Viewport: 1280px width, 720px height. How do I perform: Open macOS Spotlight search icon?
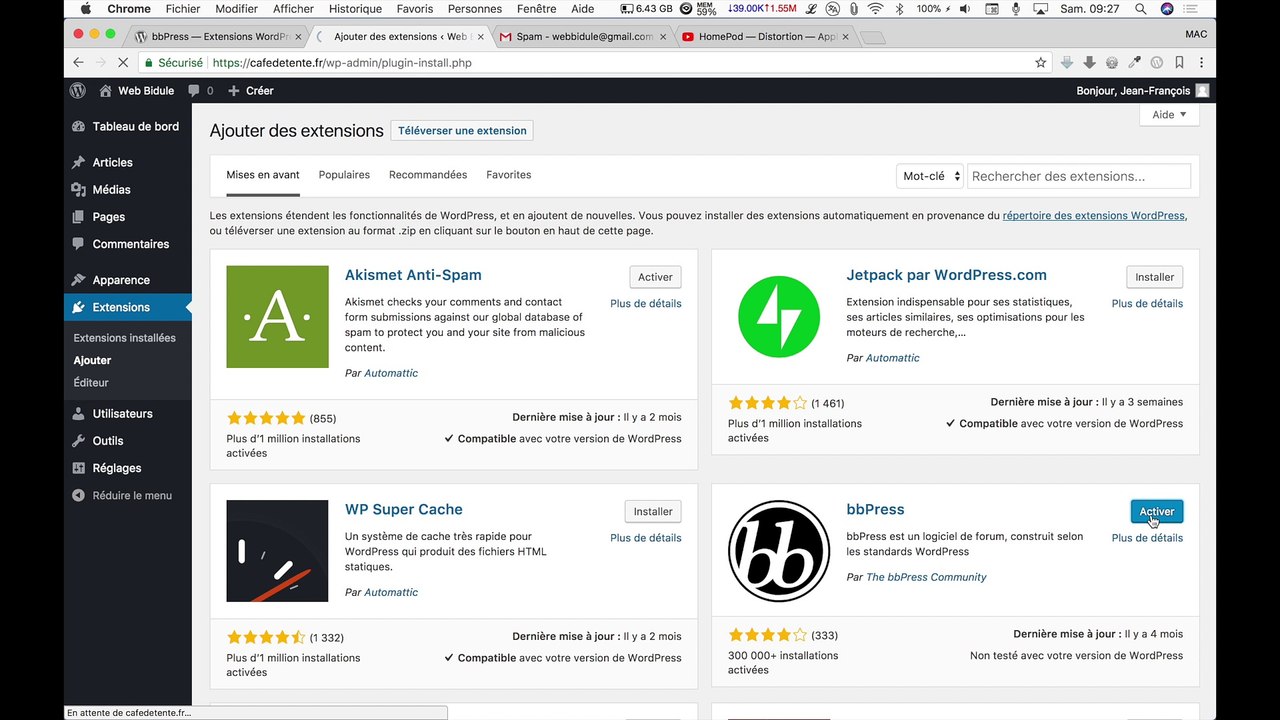(x=1141, y=9)
